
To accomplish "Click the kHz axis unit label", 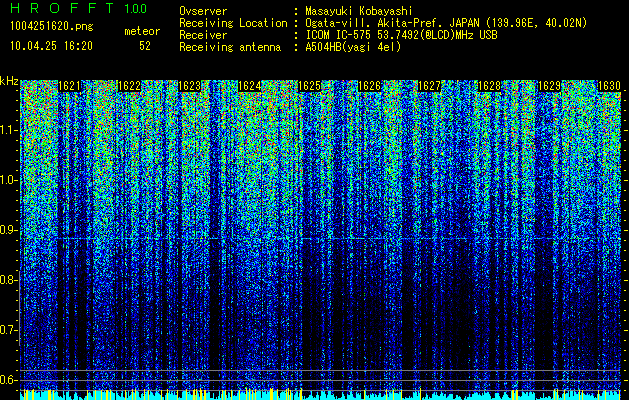I will tap(9, 81).
